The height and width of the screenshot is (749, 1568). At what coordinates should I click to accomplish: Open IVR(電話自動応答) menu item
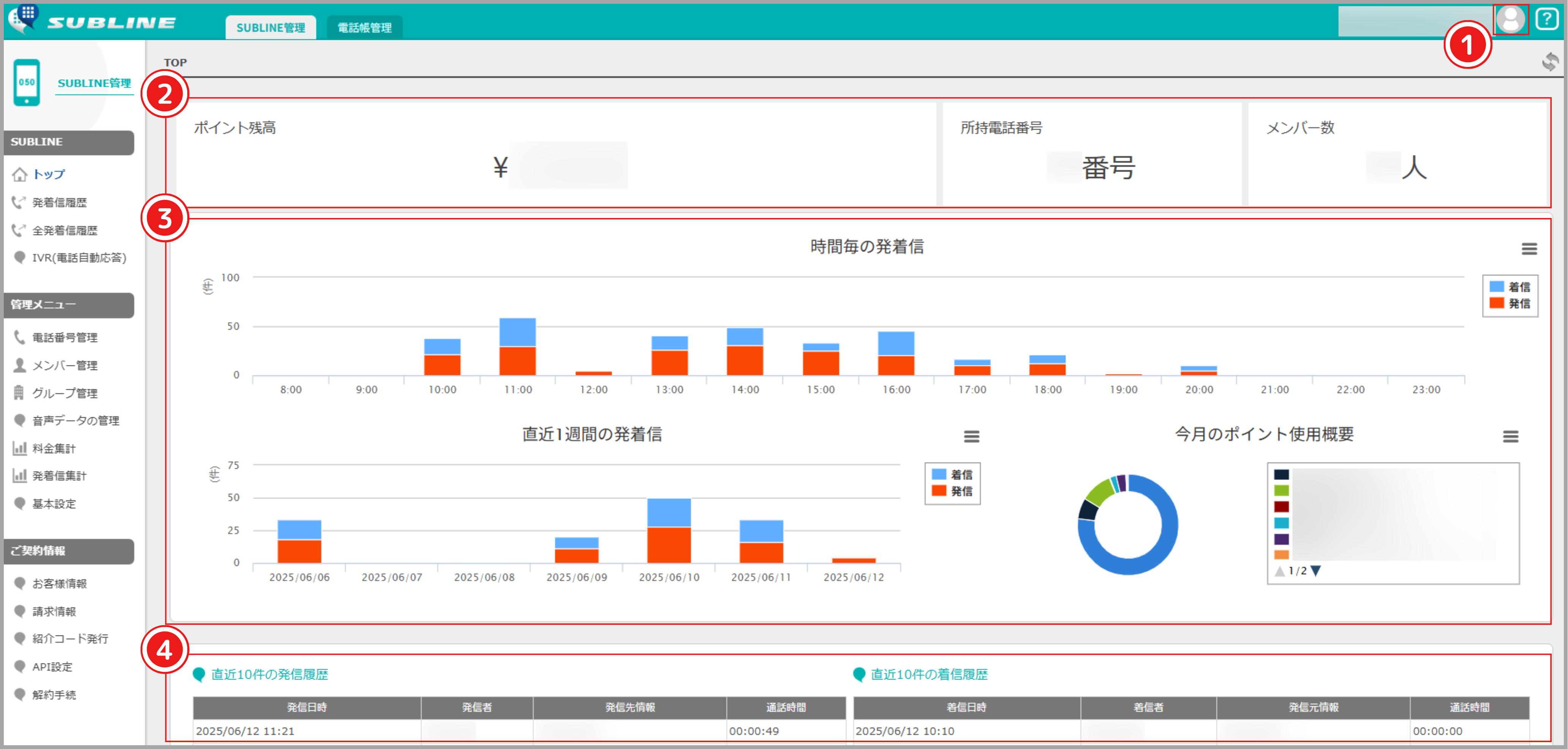pyautogui.click(x=79, y=258)
